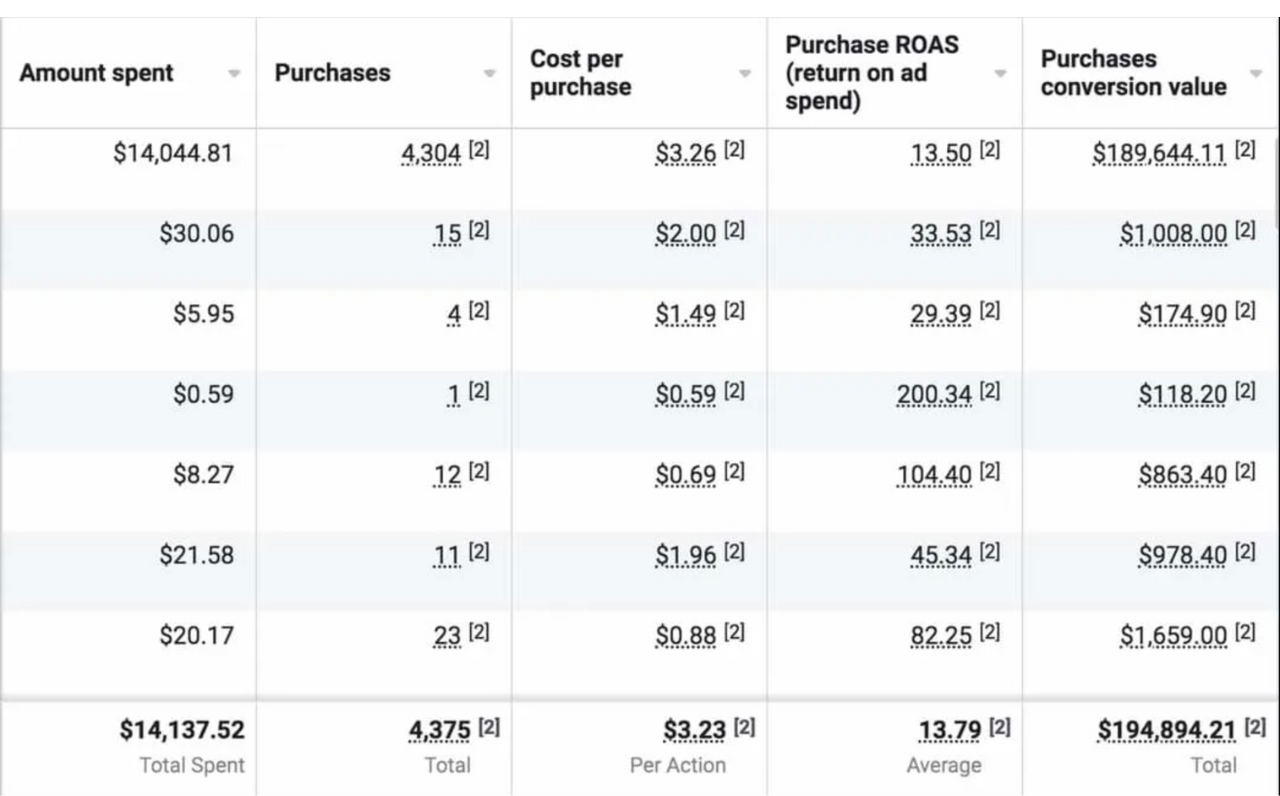Open the Purchases column dropdown arrow
The height and width of the screenshot is (796, 1280).
489,74
